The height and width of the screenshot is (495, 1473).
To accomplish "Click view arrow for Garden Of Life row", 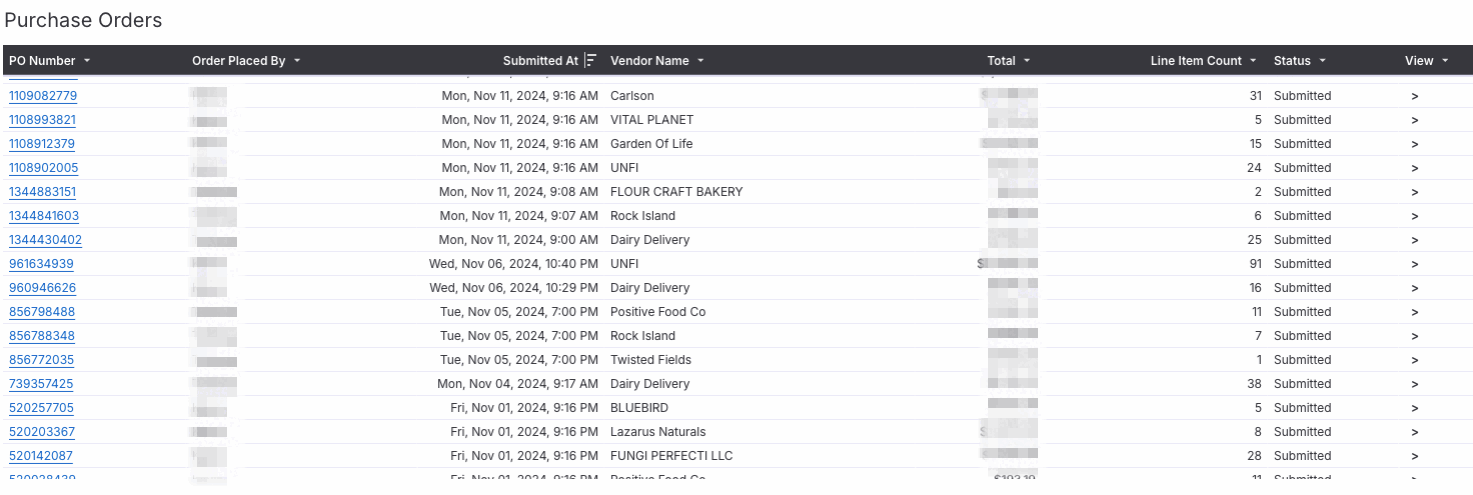I will coord(1414,144).
